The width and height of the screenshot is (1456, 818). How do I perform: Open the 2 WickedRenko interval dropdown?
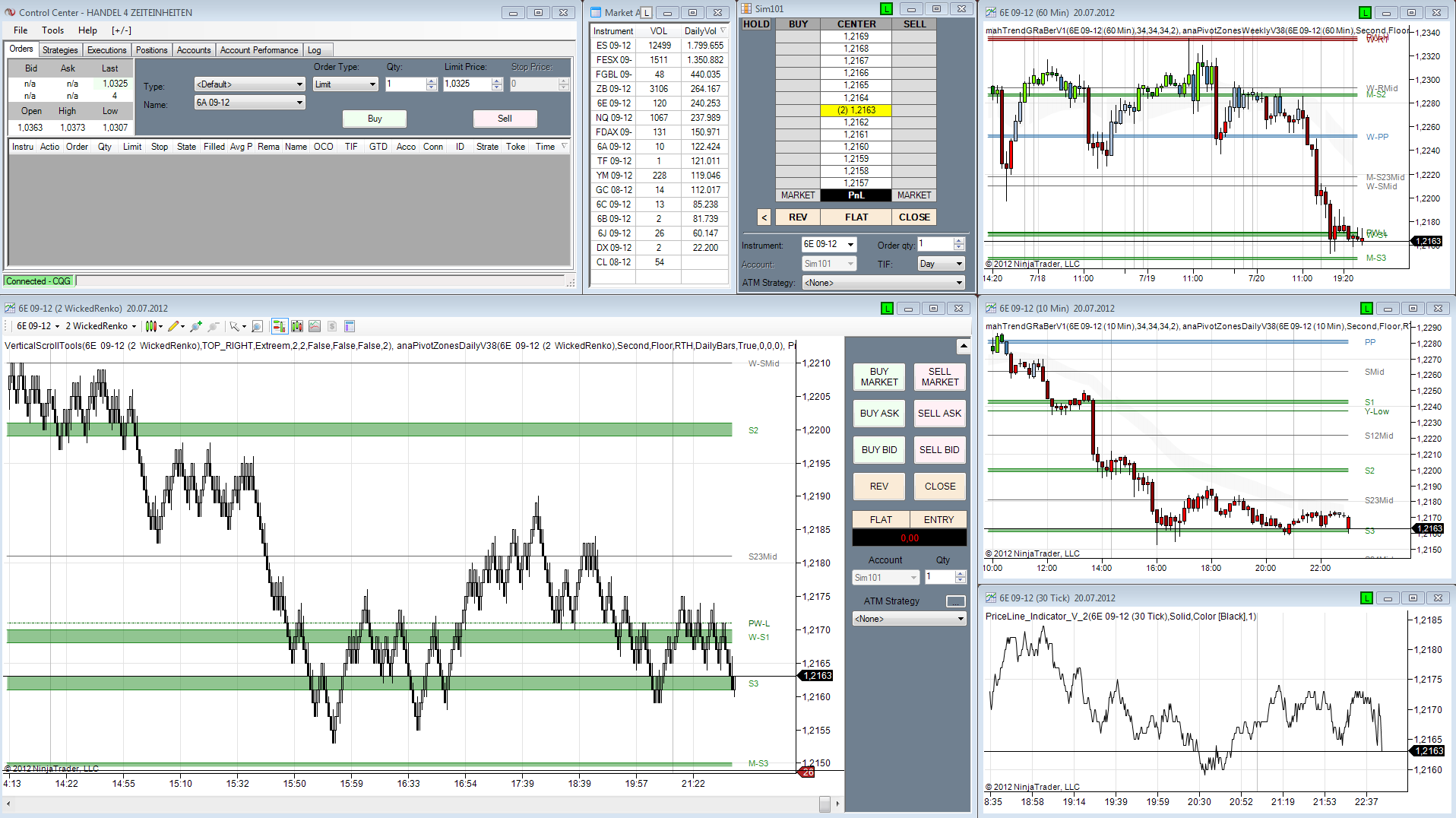coord(100,326)
